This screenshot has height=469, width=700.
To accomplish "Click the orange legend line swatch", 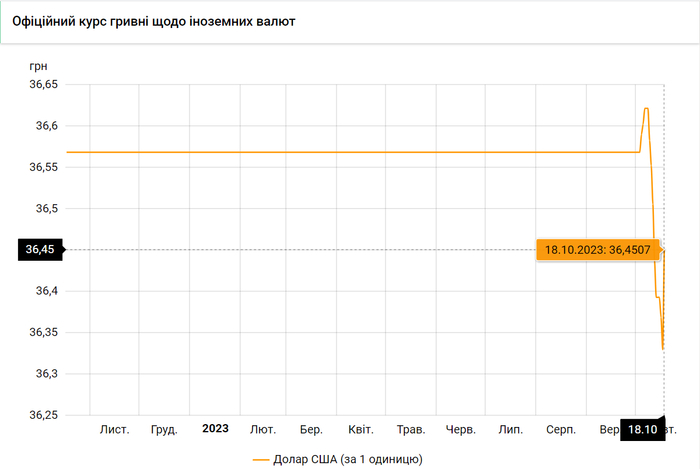I will [x=262, y=460].
